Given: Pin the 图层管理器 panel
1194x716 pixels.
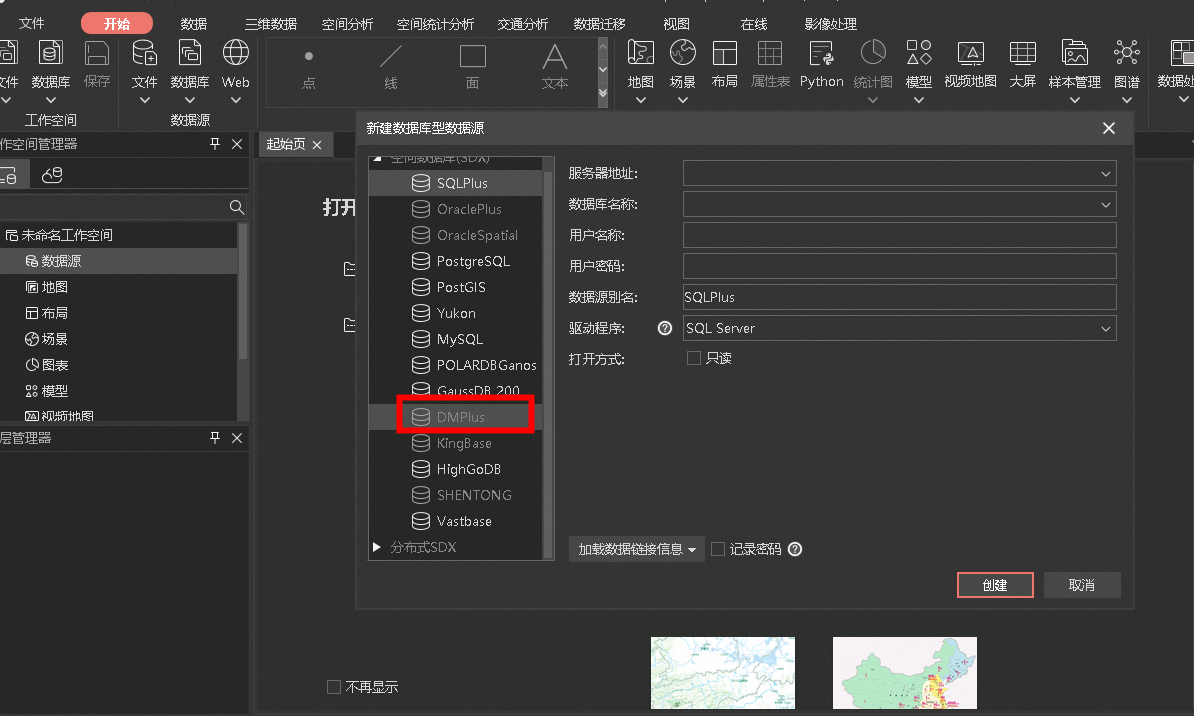Looking at the screenshot, I should tap(215, 438).
